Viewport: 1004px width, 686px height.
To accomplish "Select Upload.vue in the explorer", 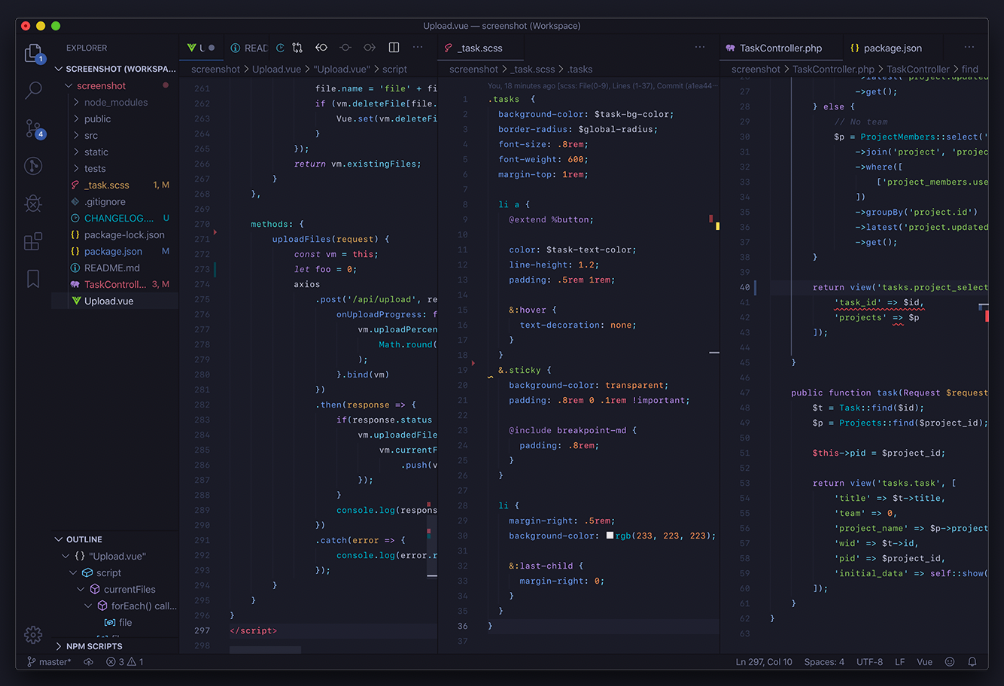I will tap(115, 301).
